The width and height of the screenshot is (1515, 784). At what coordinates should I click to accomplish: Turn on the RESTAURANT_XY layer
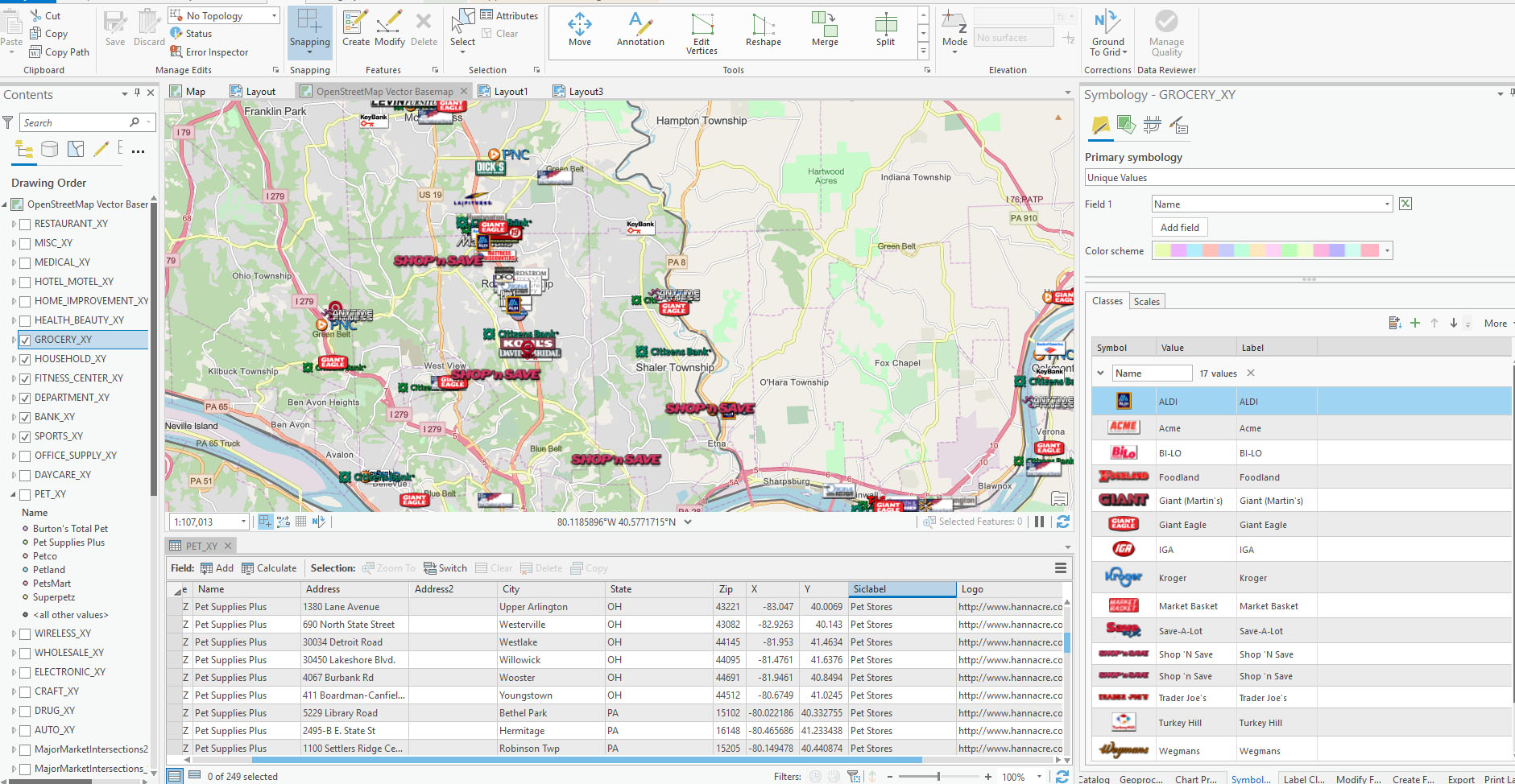pos(25,224)
